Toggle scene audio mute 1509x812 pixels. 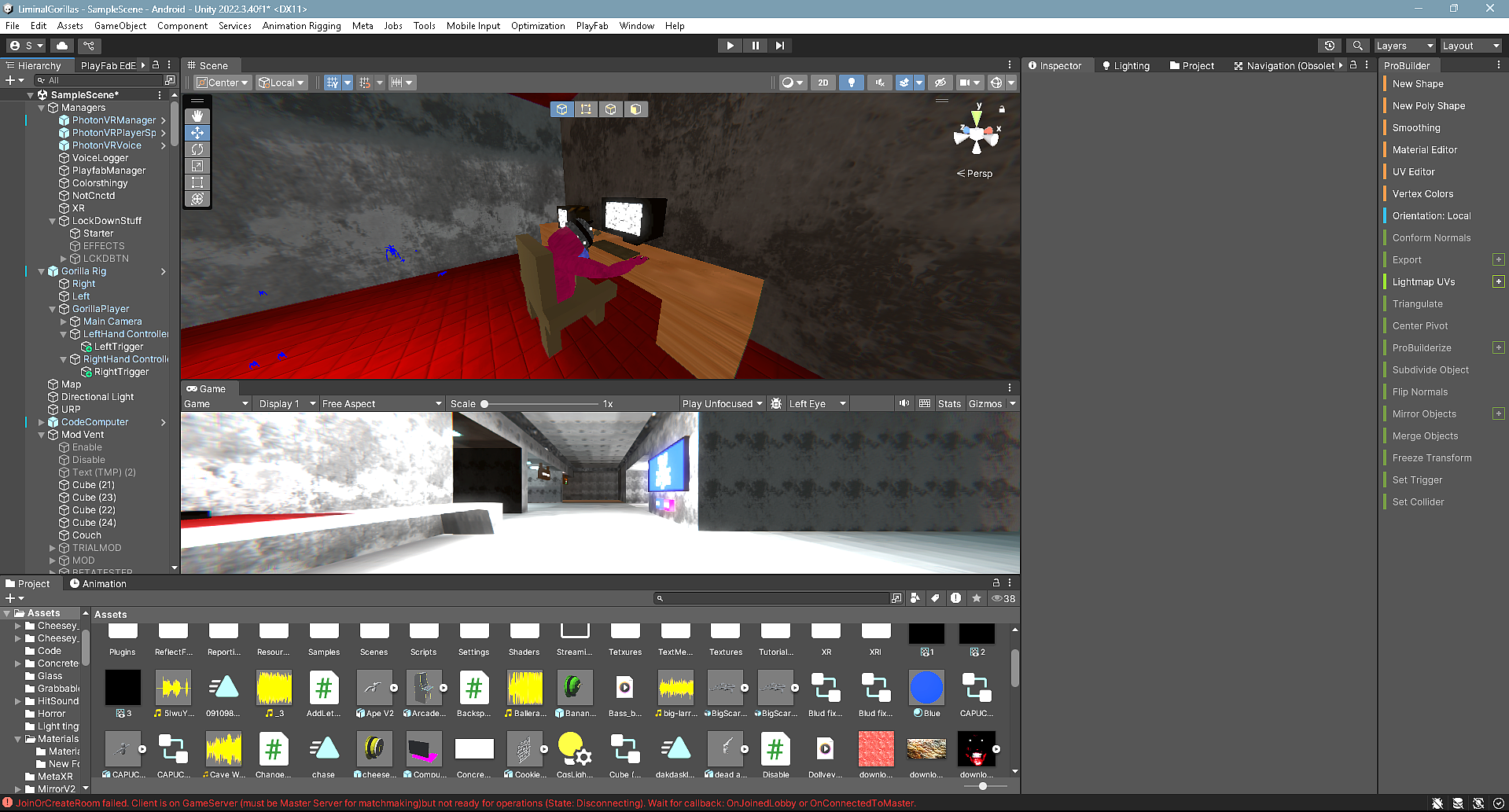pyautogui.click(x=879, y=83)
